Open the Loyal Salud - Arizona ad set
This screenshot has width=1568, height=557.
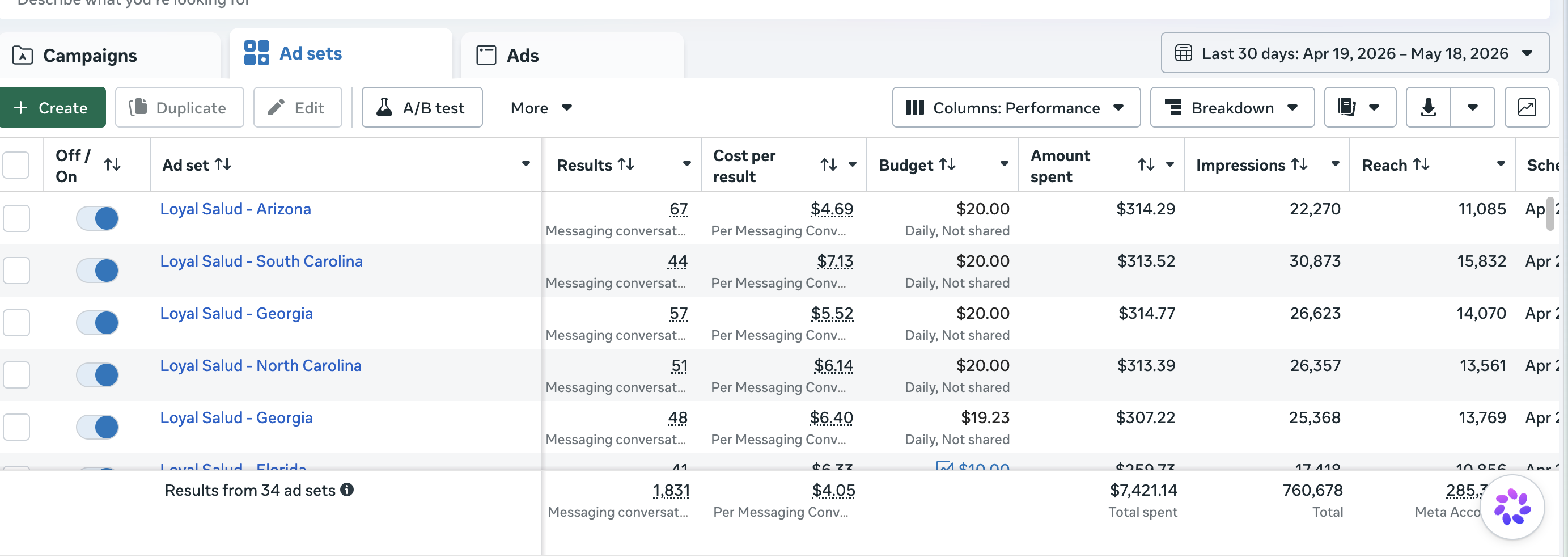coord(236,209)
